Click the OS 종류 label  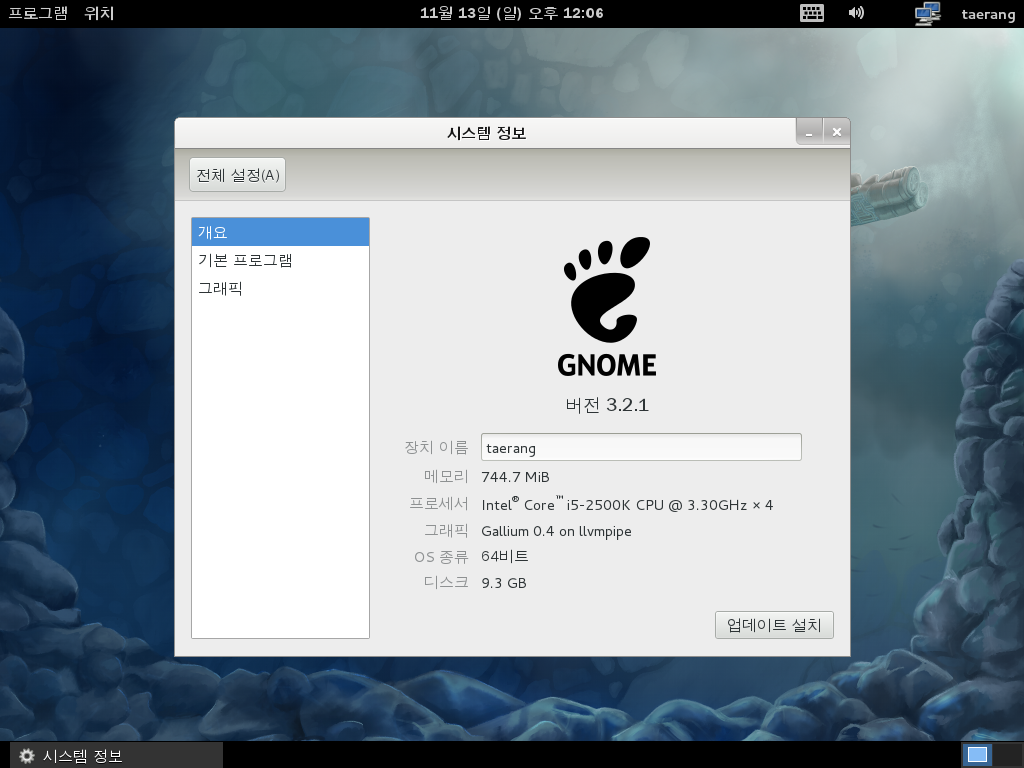(x=441, y=556)
